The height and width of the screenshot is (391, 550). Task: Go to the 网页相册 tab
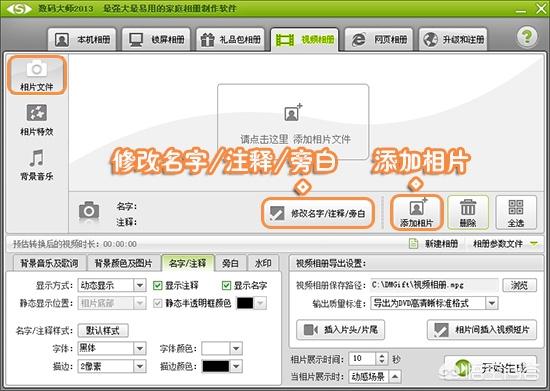tap(379, 40)
